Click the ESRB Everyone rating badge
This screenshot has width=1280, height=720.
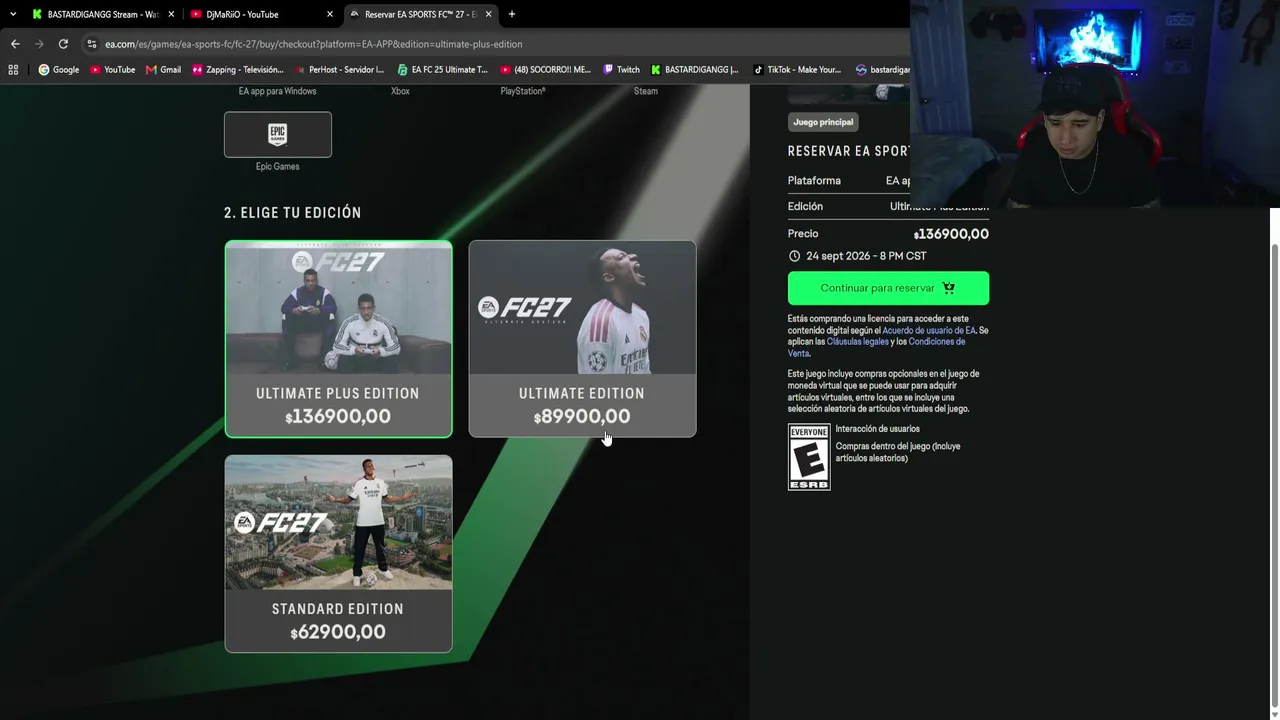click(x=809, y=457)
